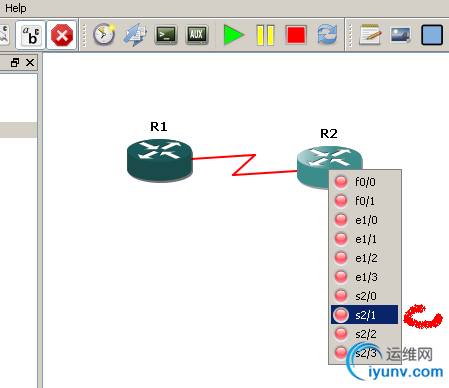Choose interface e1/1 from popup
449x388 pixels.
pos(365,239)
